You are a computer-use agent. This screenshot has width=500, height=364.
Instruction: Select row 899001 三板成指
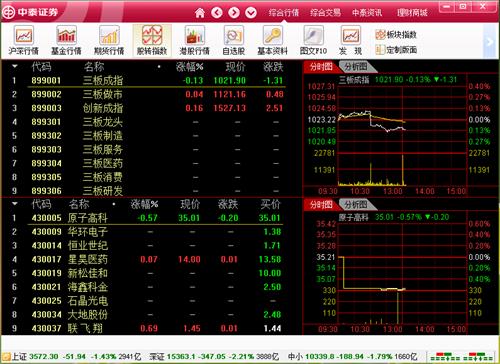pyautogui.click(x=148, y=80)
